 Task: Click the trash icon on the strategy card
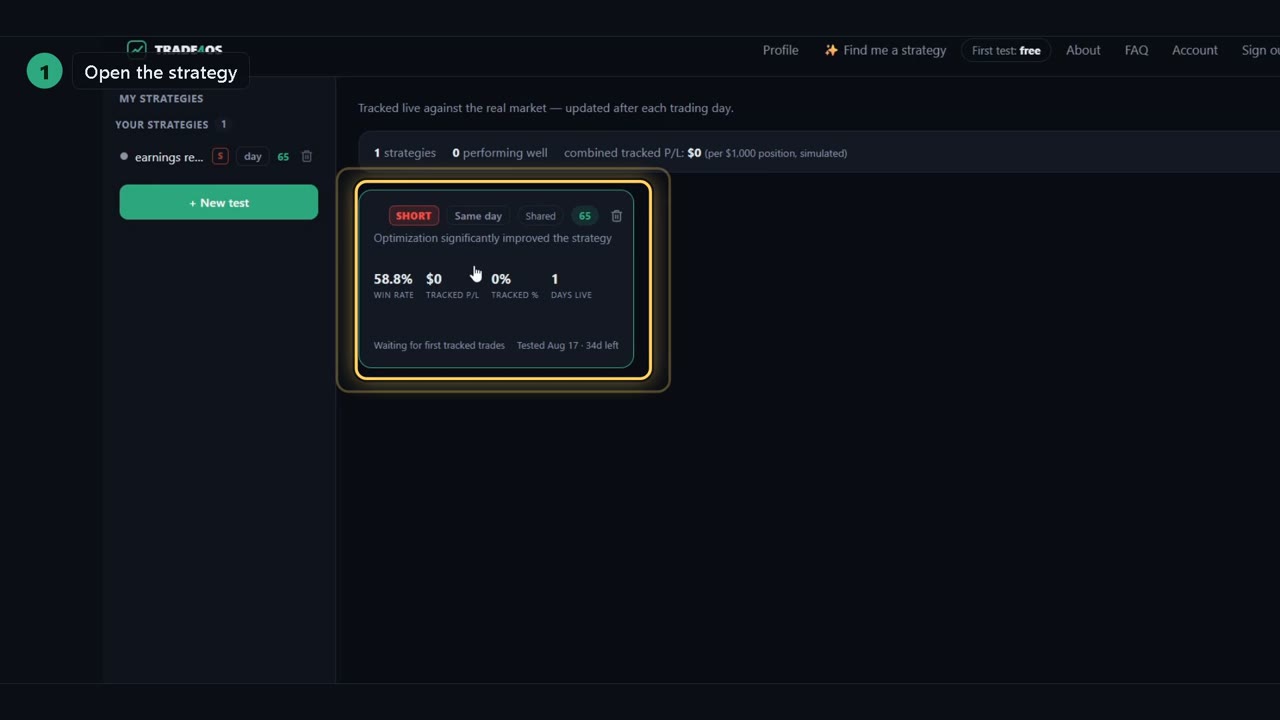click(616, 216)
